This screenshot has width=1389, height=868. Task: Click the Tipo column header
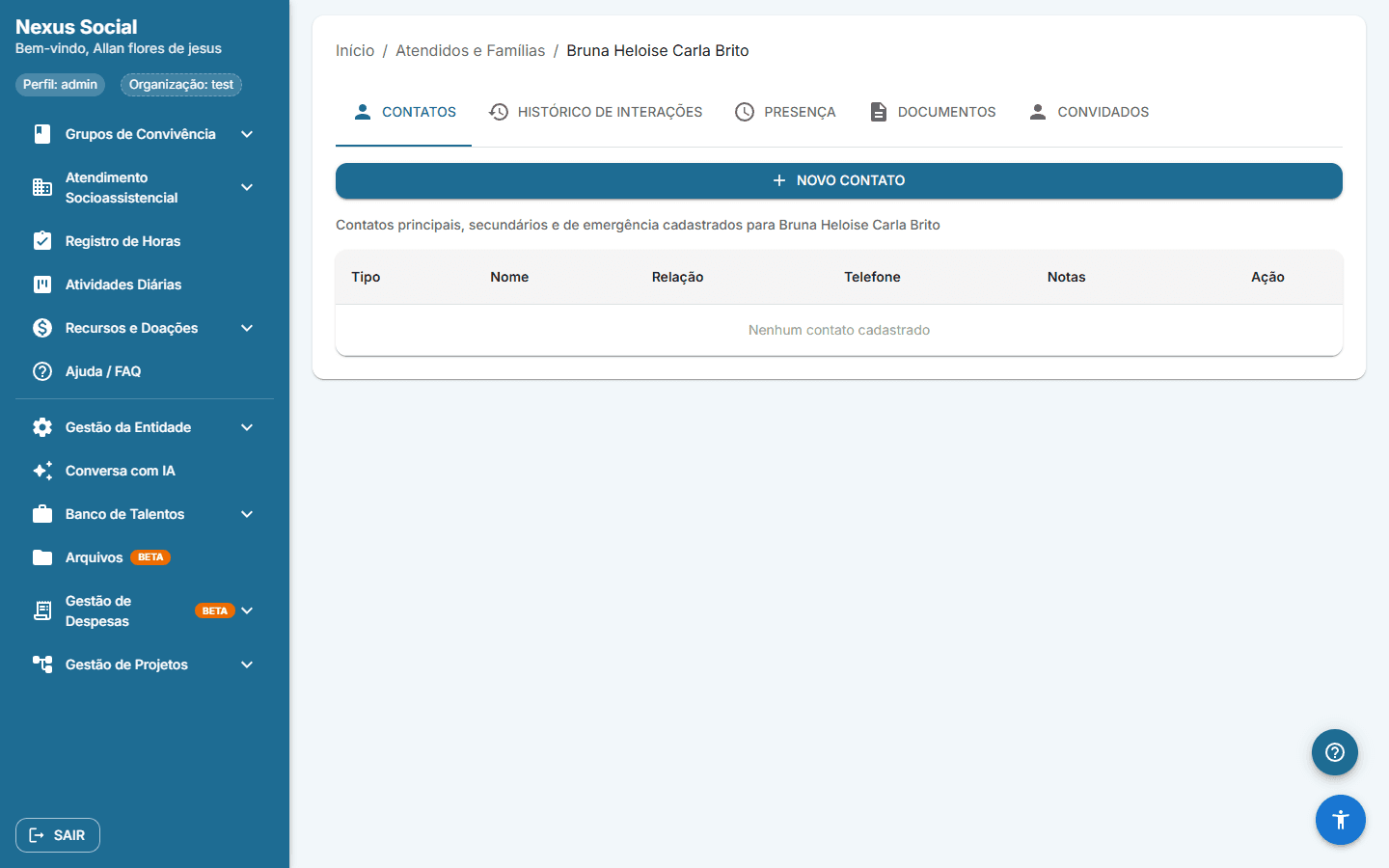366,277
